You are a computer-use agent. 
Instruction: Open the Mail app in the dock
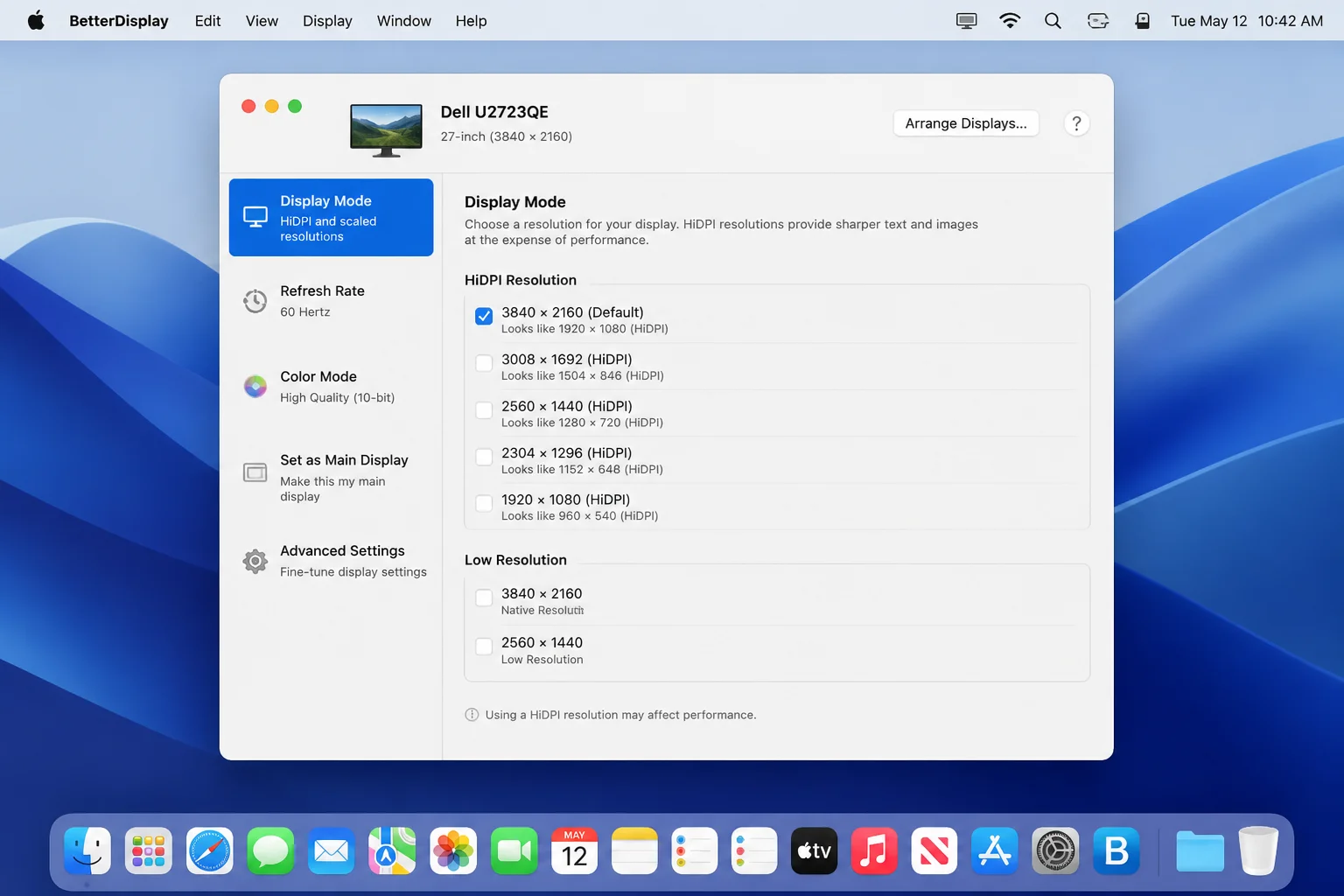[x=332, y=850]
